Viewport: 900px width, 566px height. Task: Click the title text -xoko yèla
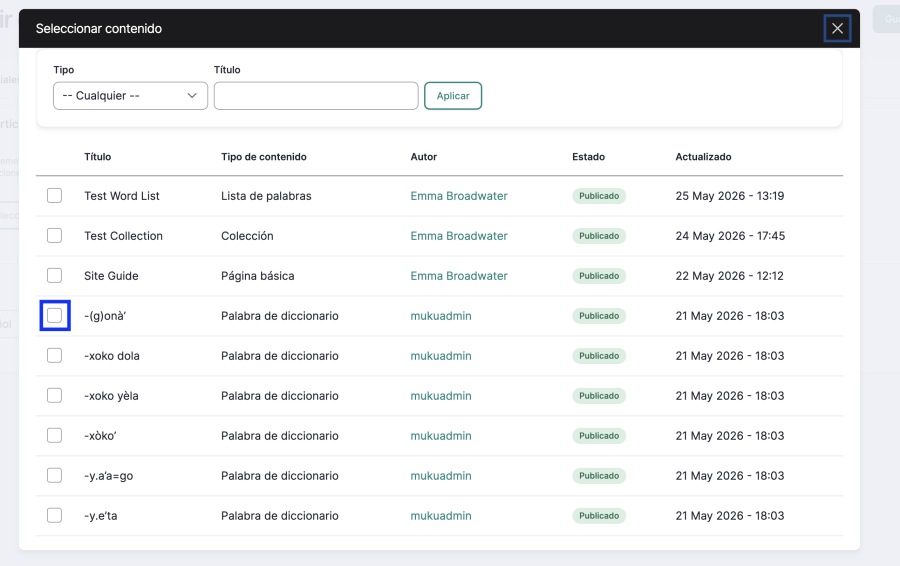pos(111,396)
